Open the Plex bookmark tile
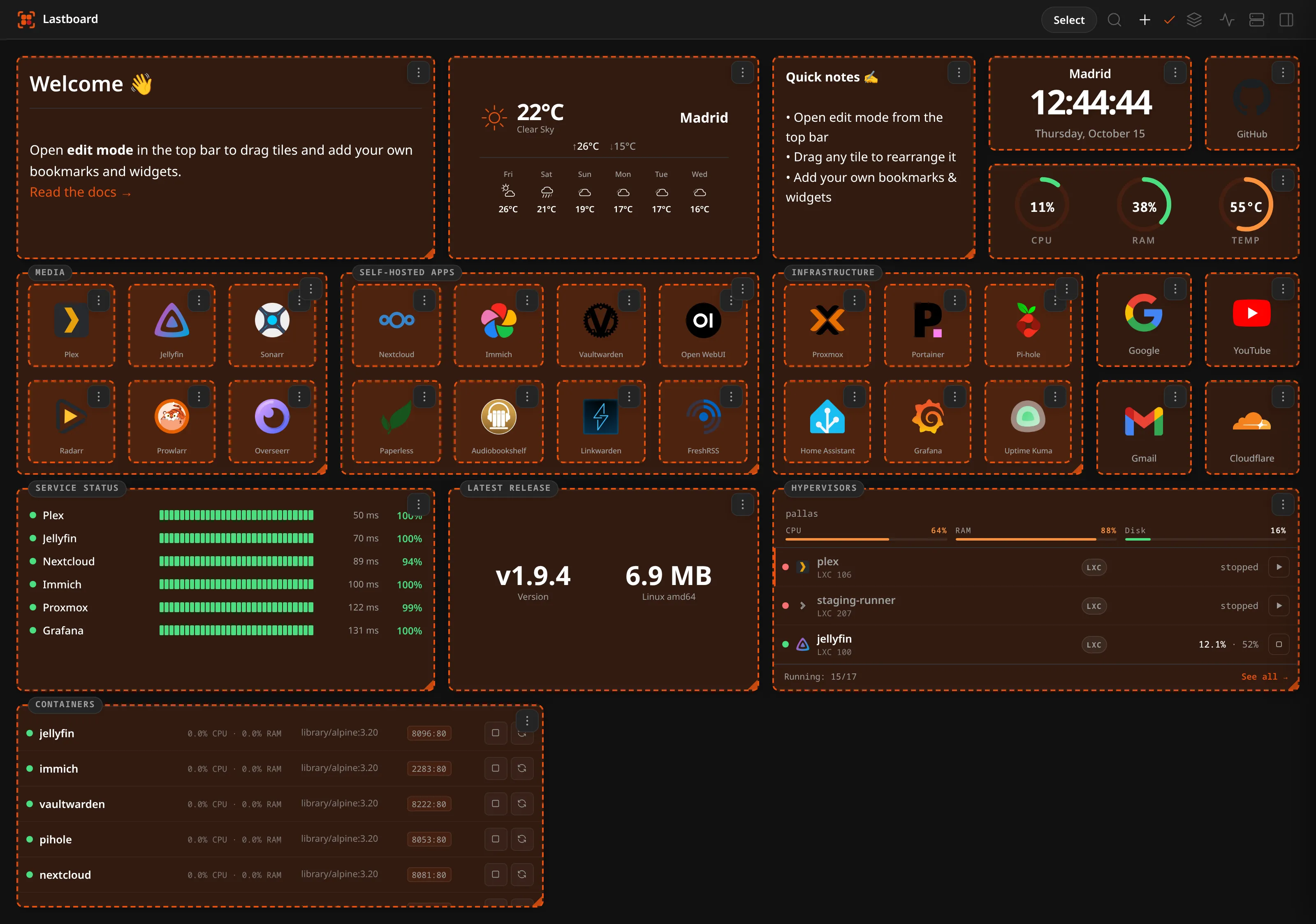 pyautogui.click(x=72, y=325)
